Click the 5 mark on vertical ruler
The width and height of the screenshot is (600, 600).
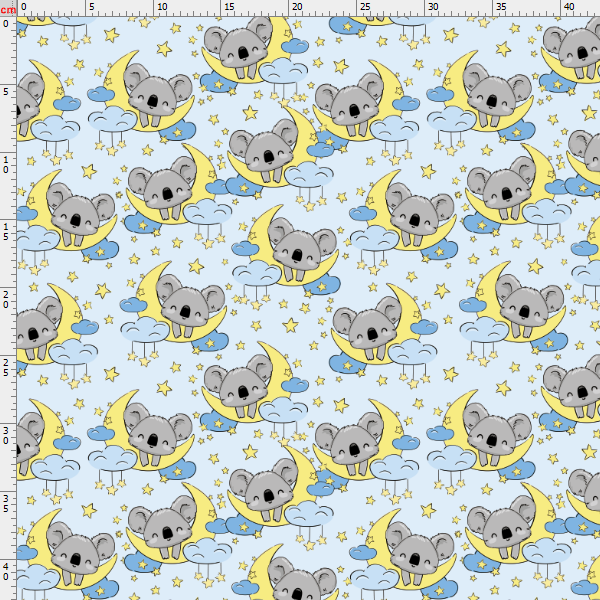[6, 92]
